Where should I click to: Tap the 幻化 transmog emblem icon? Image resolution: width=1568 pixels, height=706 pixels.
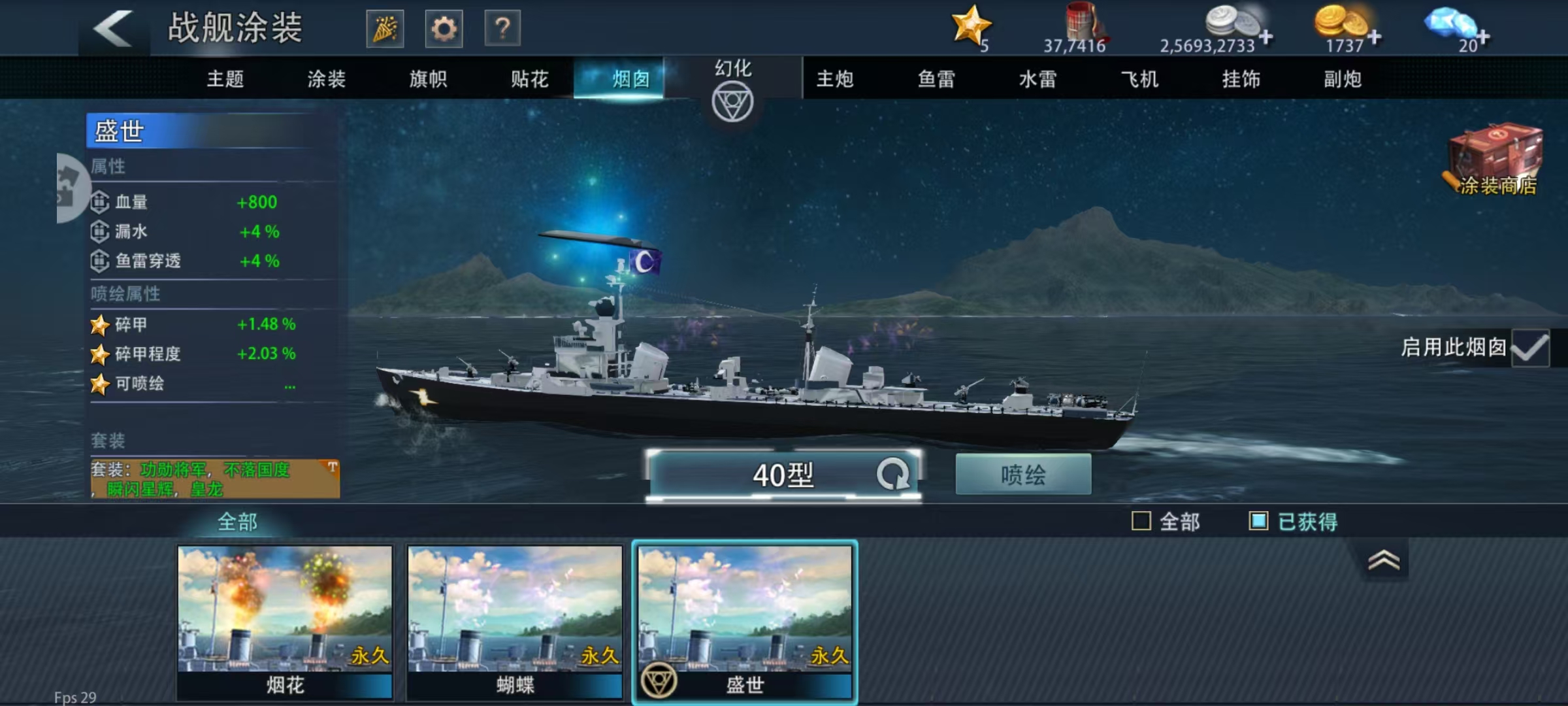[x=732, y=103]
